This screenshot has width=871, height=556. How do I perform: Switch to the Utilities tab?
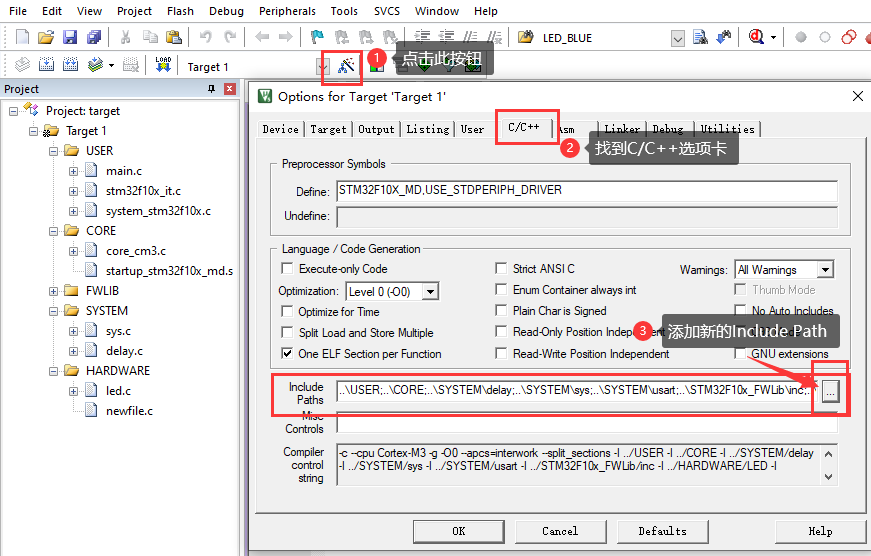pyautogui.click(x=727, y=129)
